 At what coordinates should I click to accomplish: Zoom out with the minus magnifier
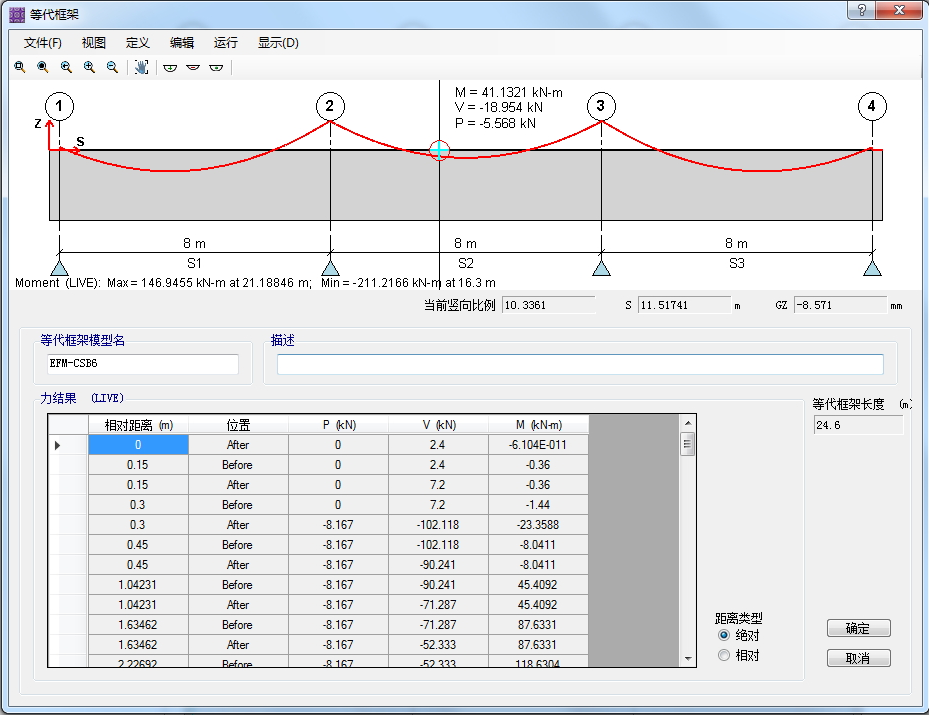(x=112, y=67)
